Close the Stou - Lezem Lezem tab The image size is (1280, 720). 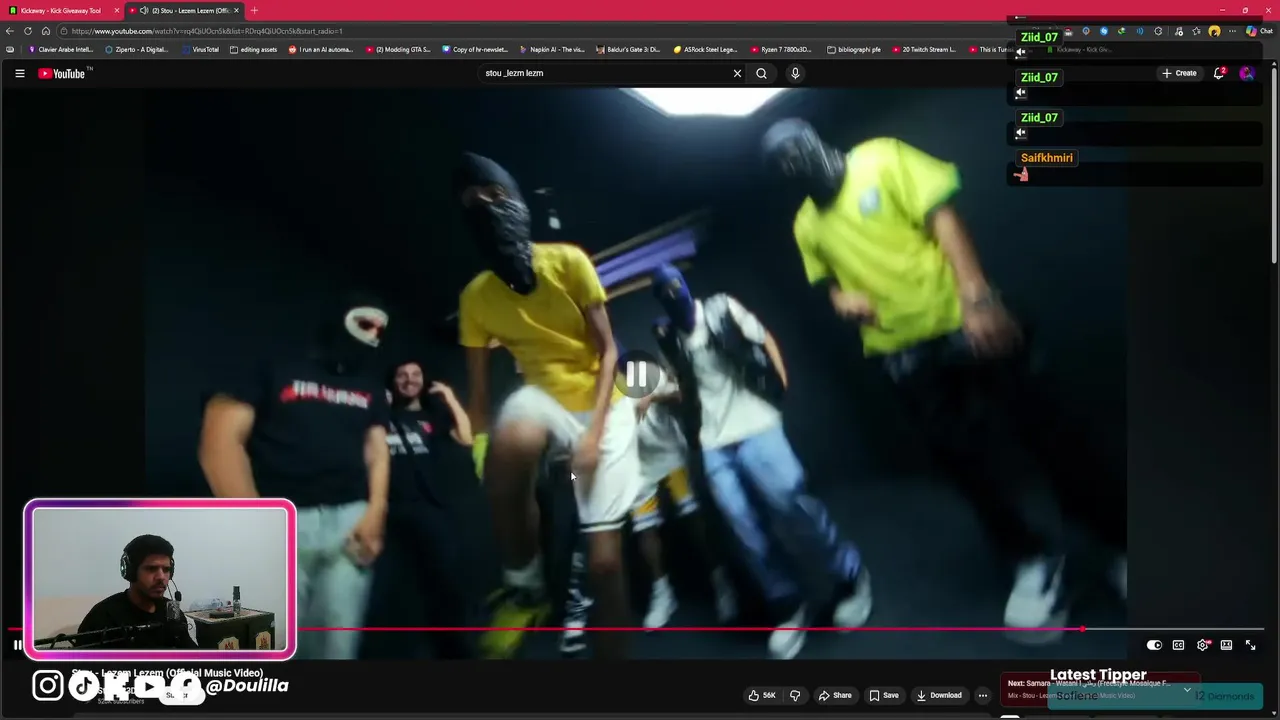tap(237, 10)
